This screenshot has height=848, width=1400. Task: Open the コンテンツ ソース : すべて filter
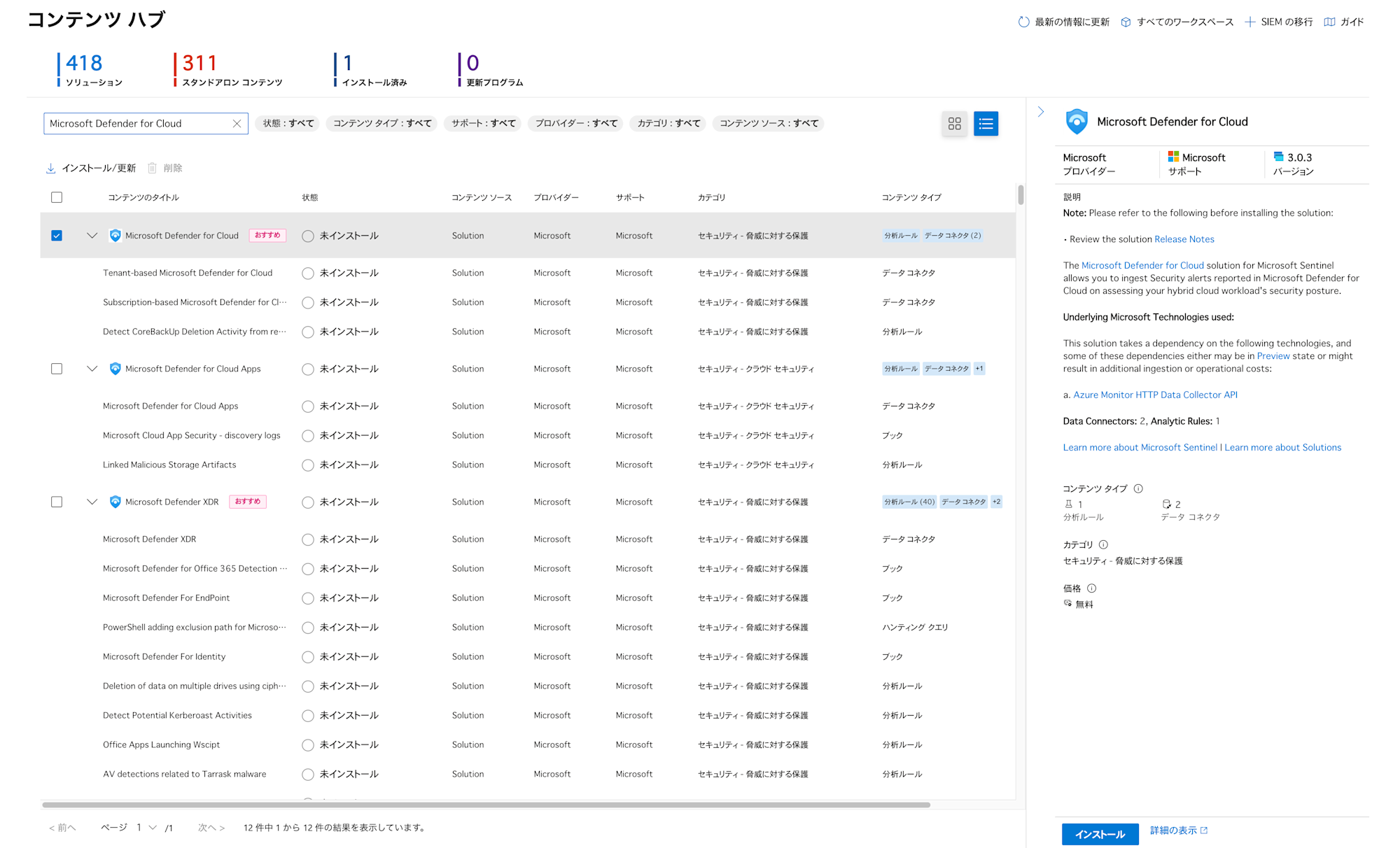pos(769,123)
